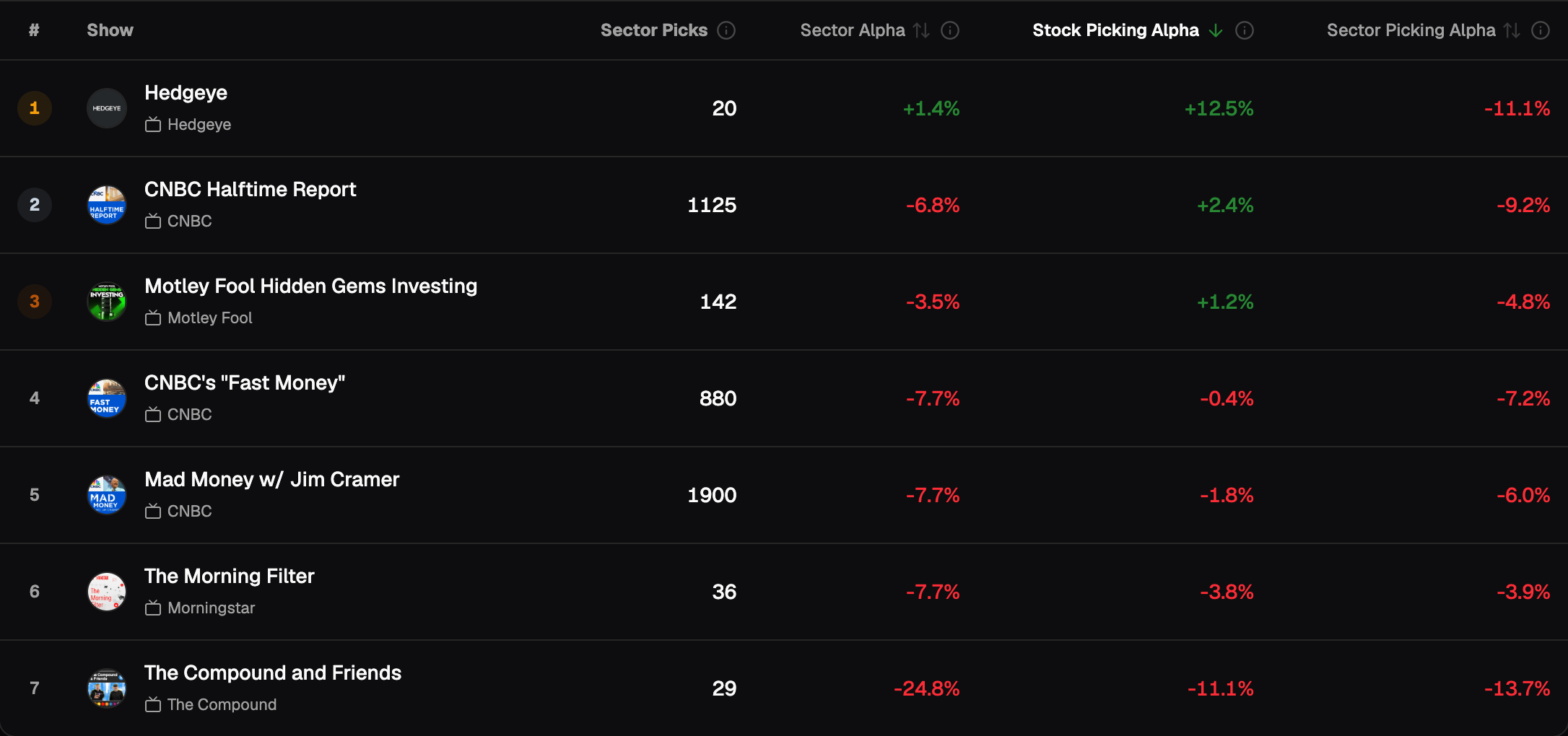This screenshot has width=1568, height=736.
Task: Click Mad Money's 1900 sector picks
Action: coord(712,496)
